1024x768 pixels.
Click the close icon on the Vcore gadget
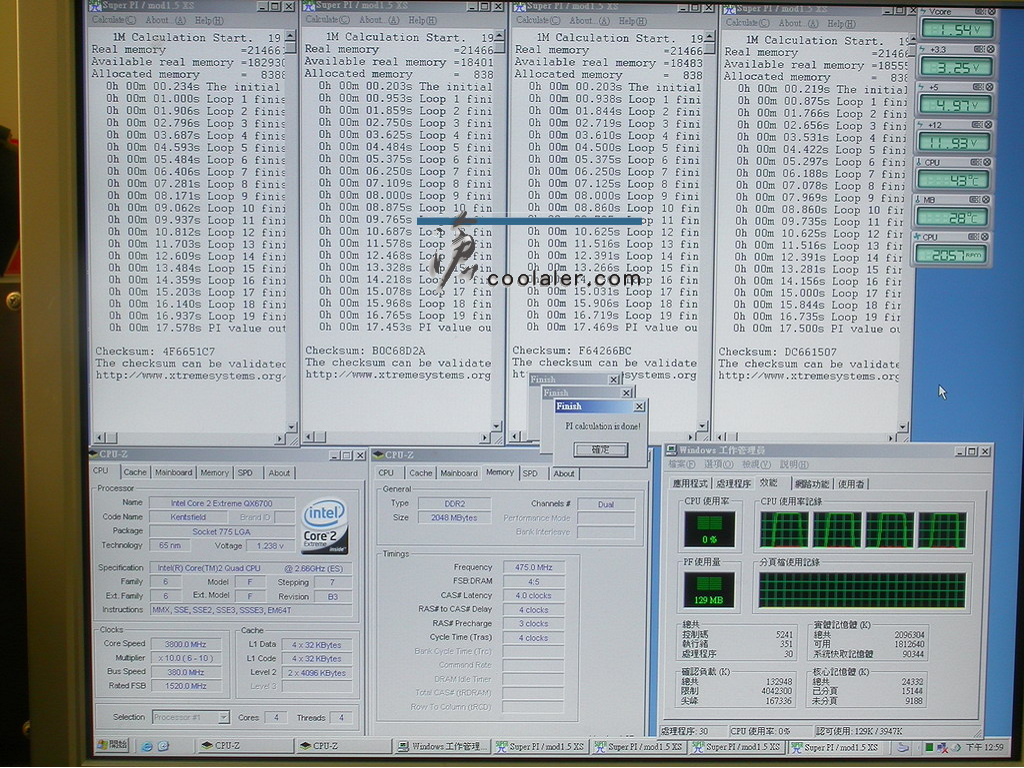coord(991,12)
